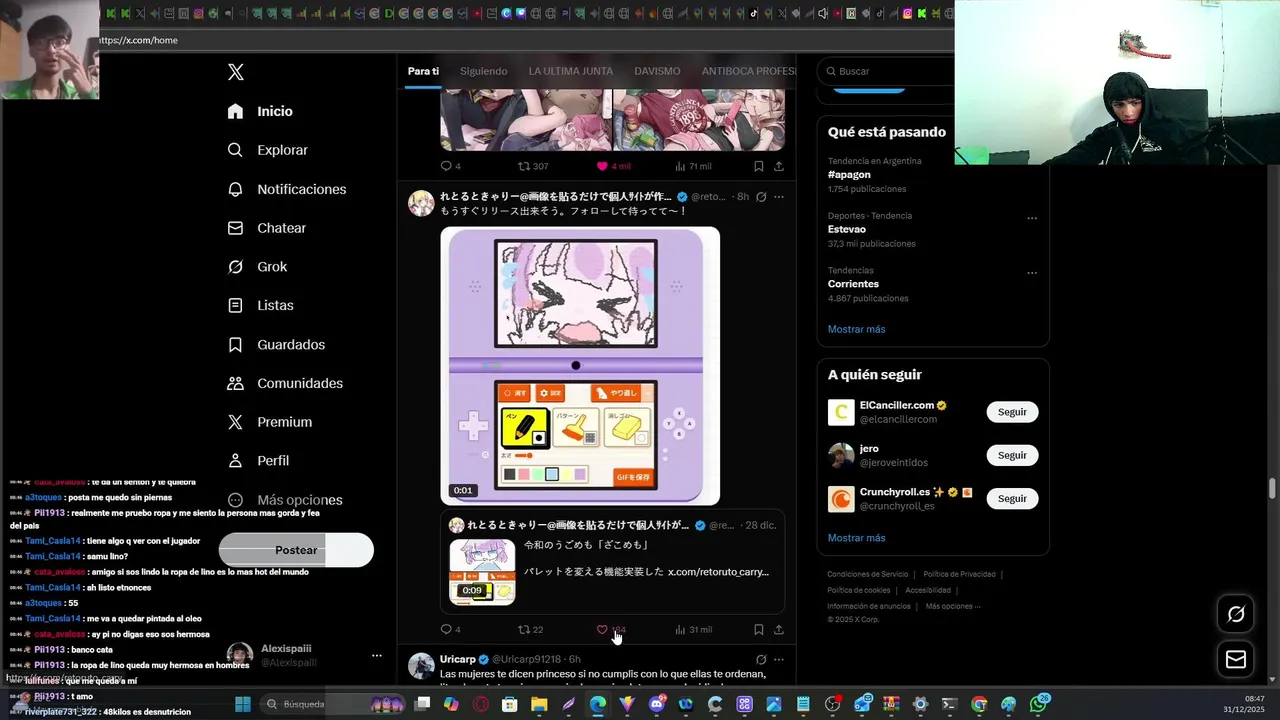Image resolution: width=1280 pixels, height=720 pixels.
Task: Open Grok explain icon on Japanese tweet
Action: coord(761,197)
